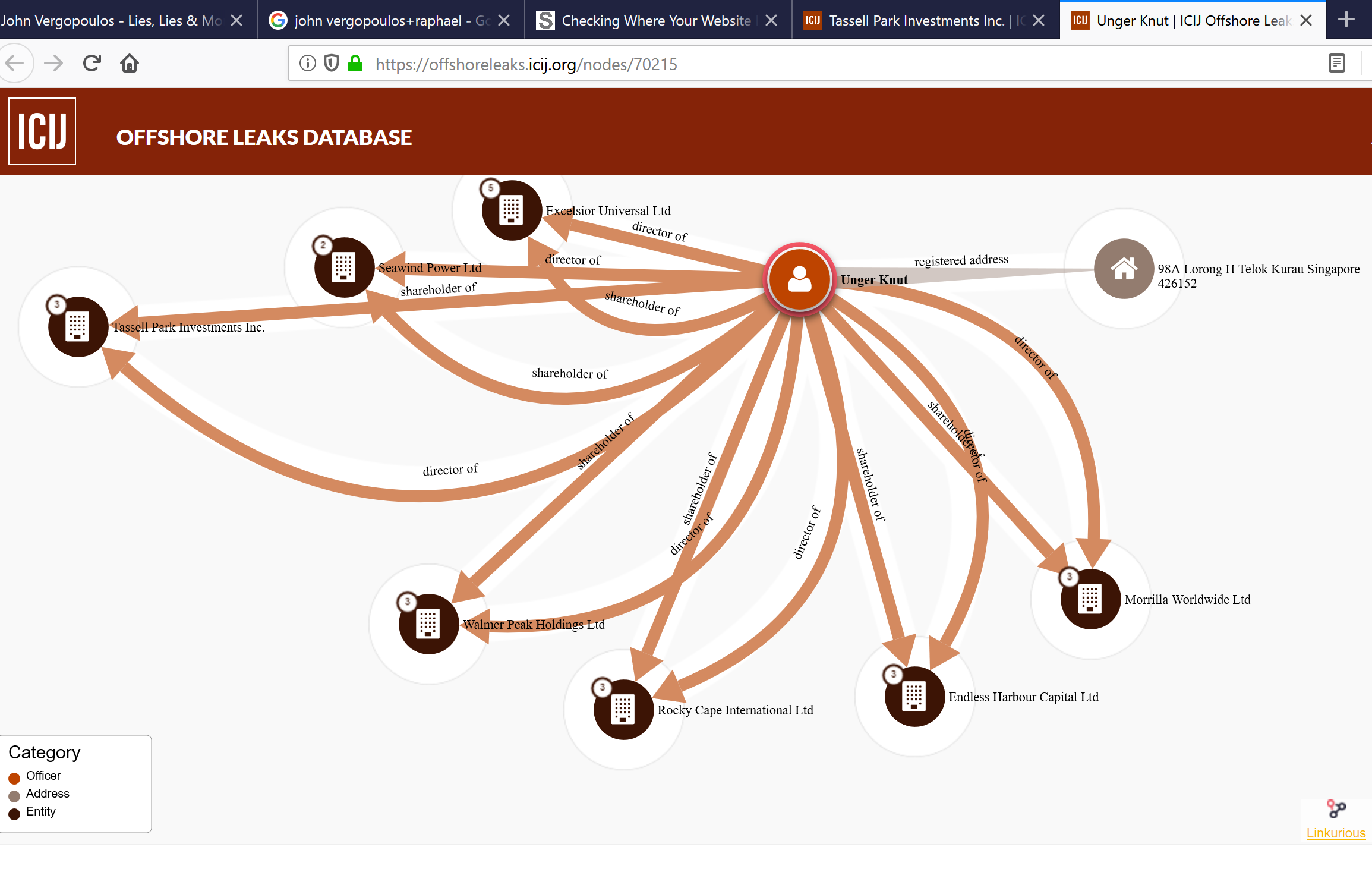Screen dimensions: 1372x869
Task: Click the Morrilla Worldwide Ltd entity node
Action: pos(1090,599)
